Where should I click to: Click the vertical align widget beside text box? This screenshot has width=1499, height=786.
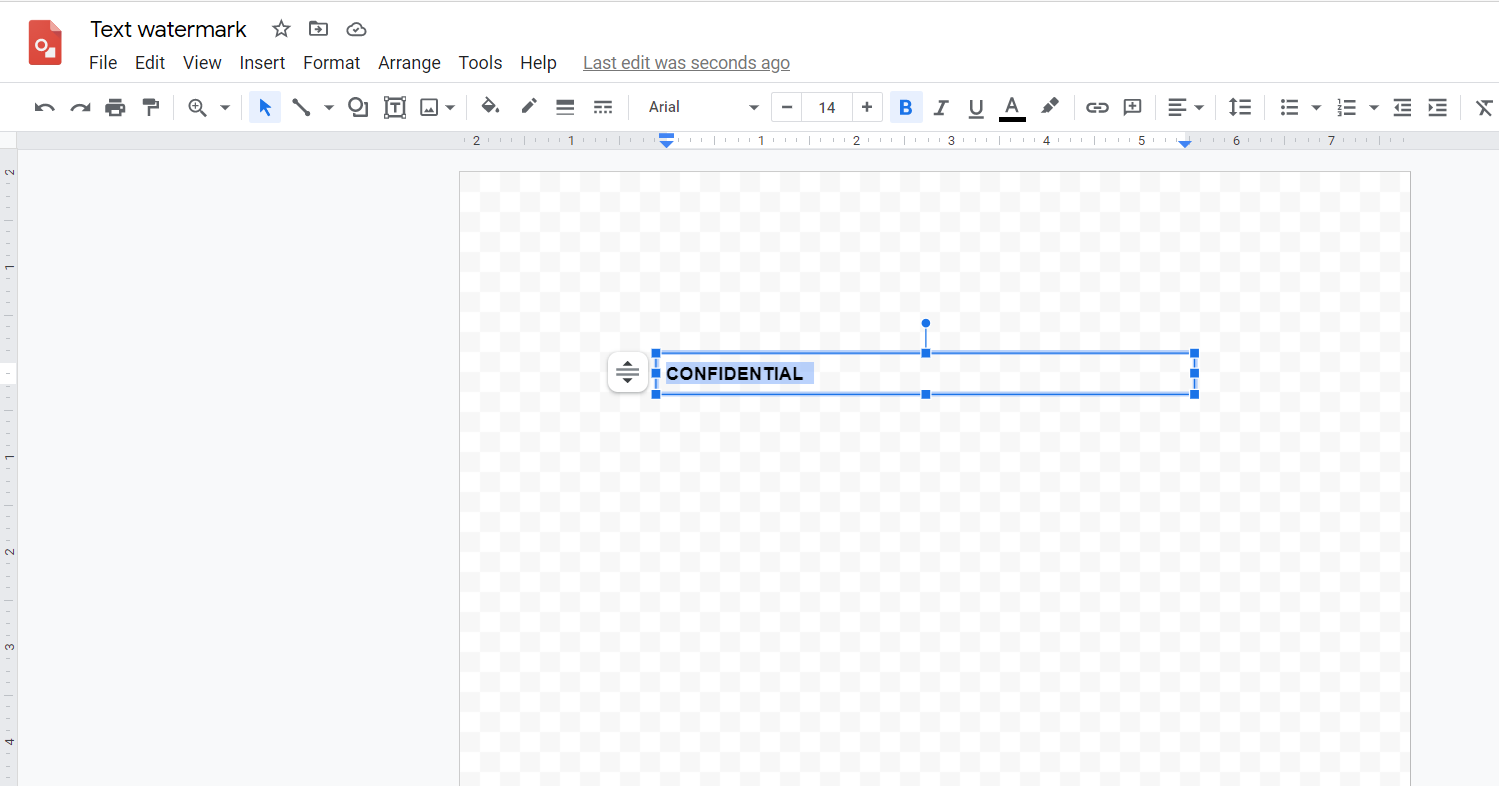tap(627, 373)
